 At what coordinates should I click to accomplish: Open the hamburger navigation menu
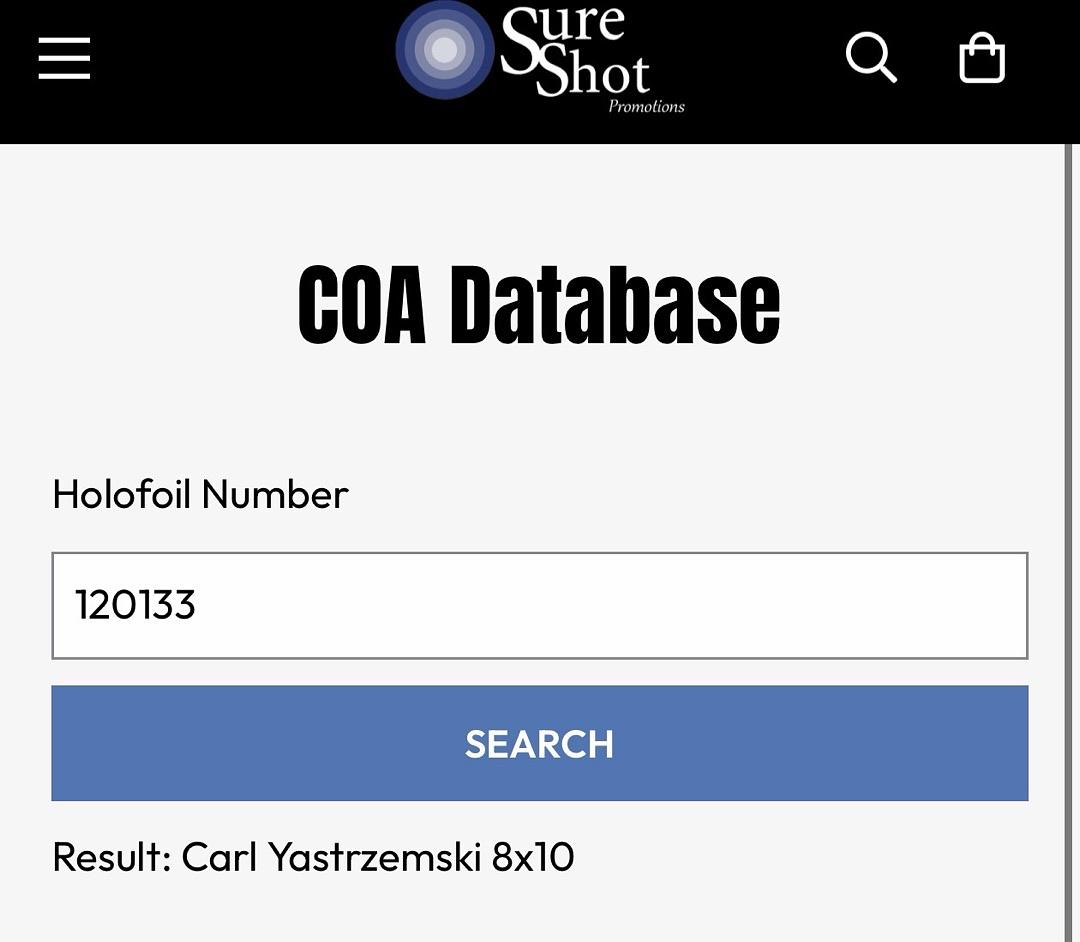click(x=64, y=59)
